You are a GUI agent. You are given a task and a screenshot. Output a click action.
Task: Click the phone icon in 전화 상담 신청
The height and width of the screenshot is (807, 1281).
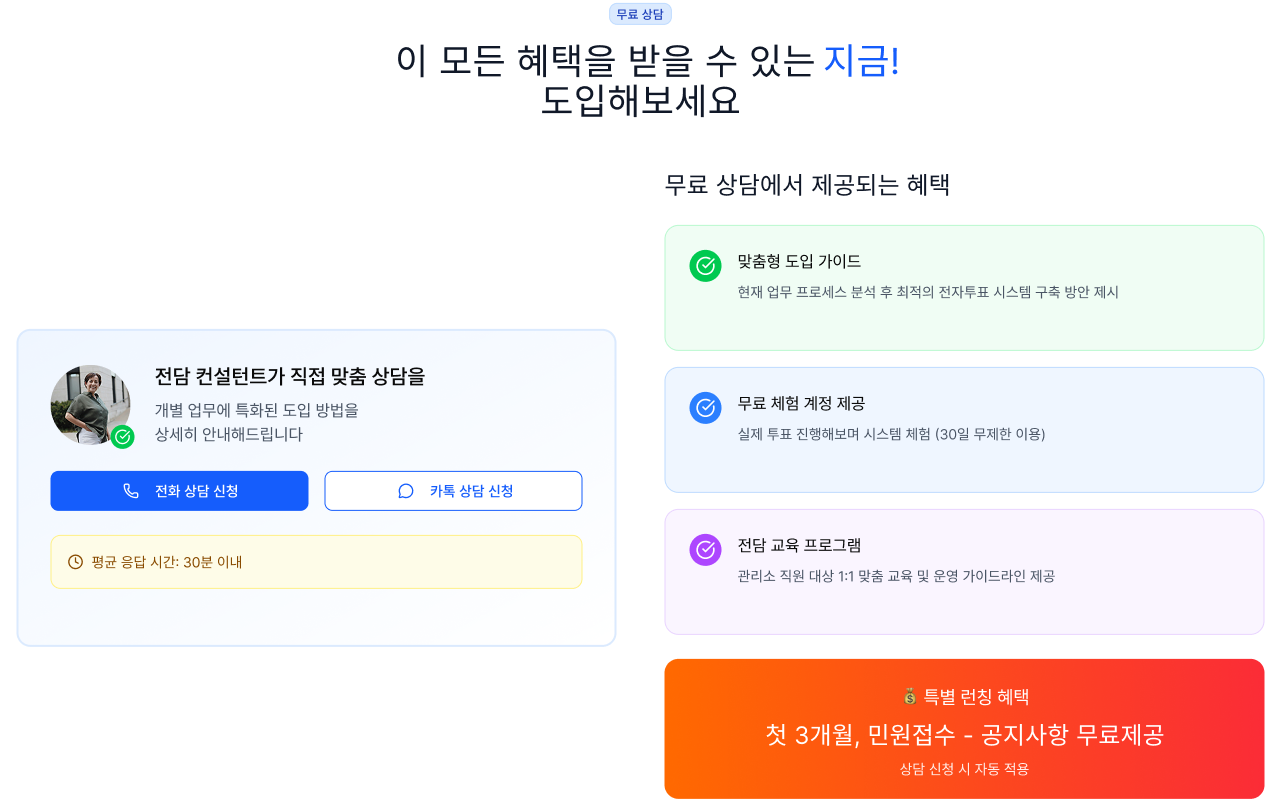point(131,491)
